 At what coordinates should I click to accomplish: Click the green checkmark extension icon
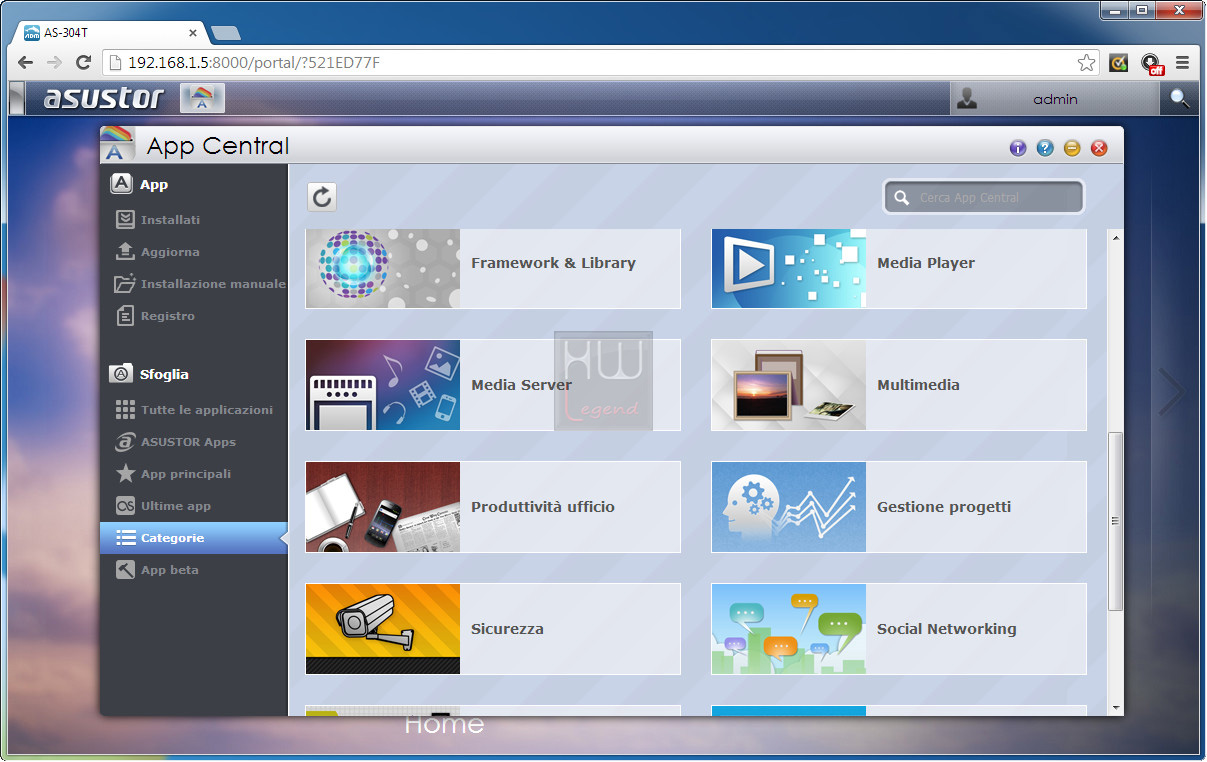coord(1119,63)
